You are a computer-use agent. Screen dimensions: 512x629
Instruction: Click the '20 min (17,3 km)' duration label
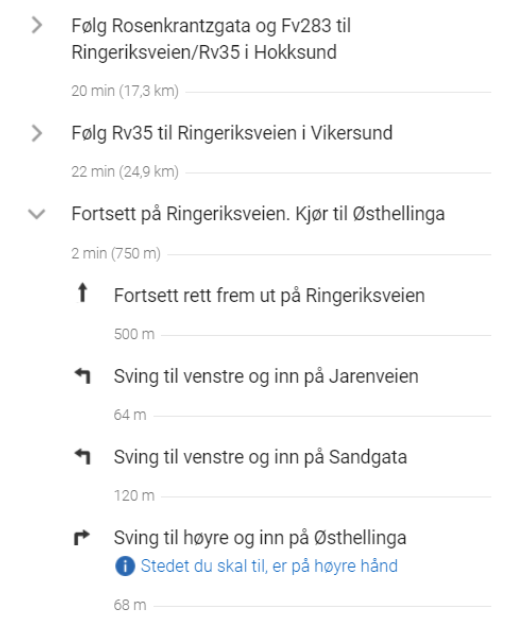click(x=125, y=91)
